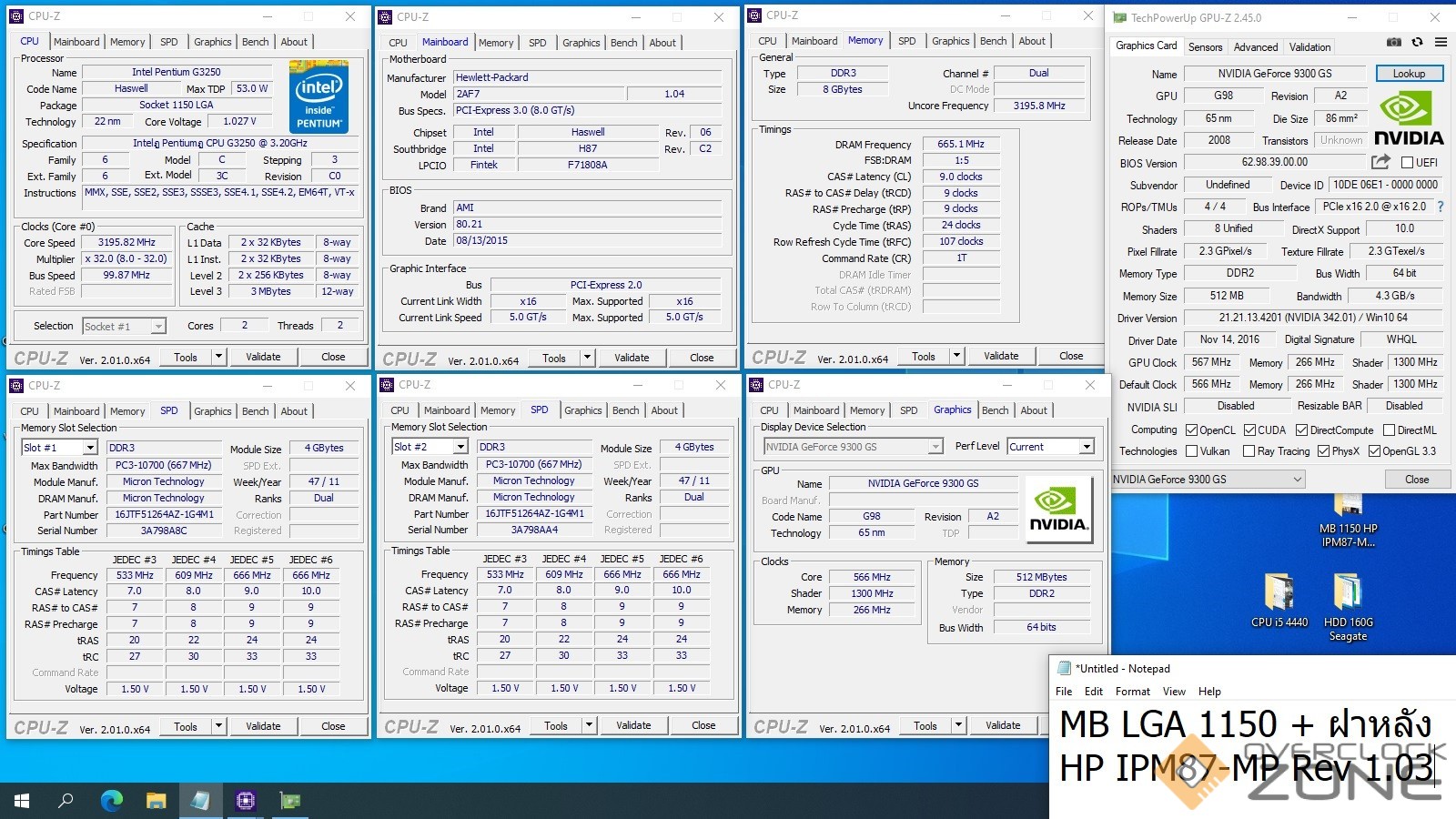The height and width of the screenshot is (819, 1456).
Task: Expand the Slot #1 memory slot dropdown
Action: [x=90, y=448]
